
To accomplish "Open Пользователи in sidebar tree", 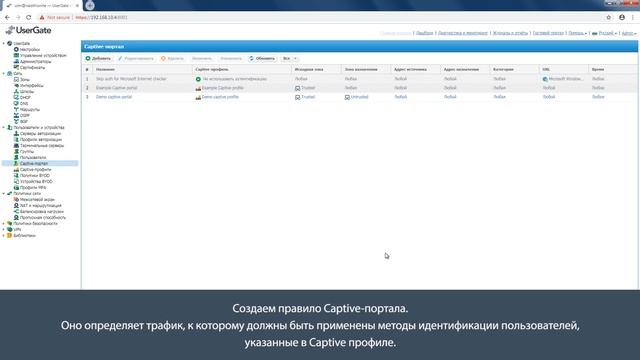I will pos(33,158).
